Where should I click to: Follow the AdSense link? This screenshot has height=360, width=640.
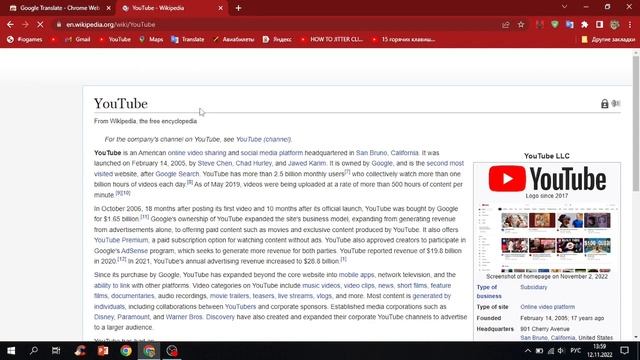pos(134,251)
